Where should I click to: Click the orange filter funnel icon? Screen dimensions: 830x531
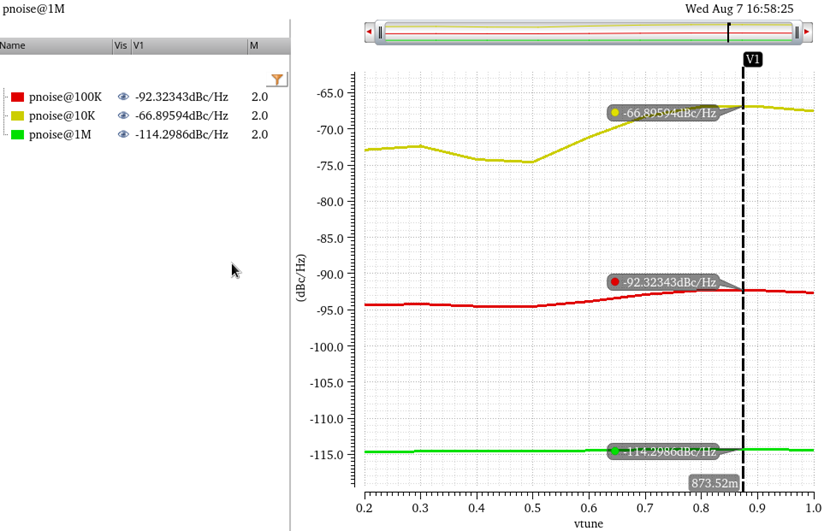(x=278, y=79)
